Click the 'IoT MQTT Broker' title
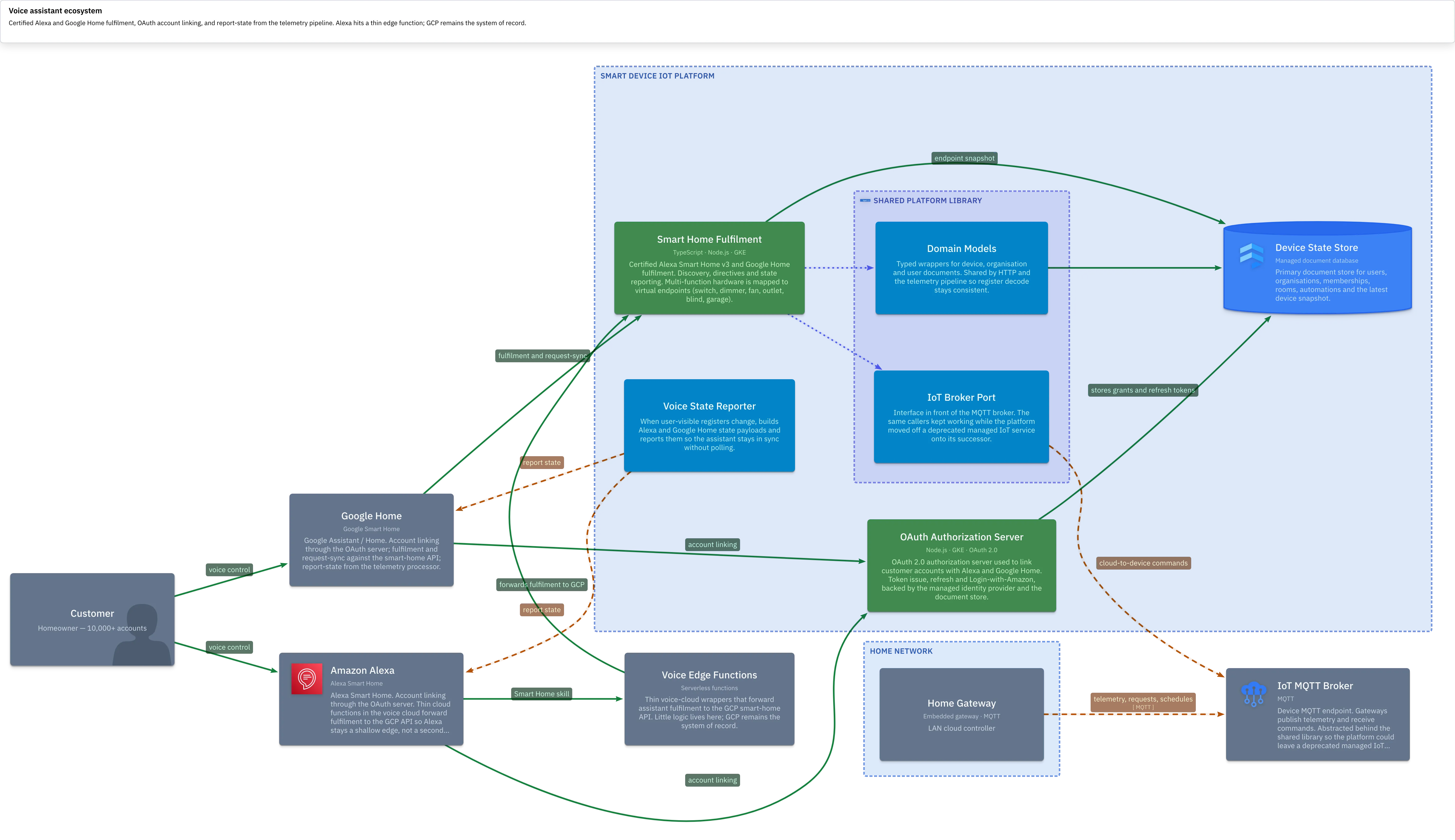The width and height of the screenshot is (1455, 840). tap(1315, 686)
